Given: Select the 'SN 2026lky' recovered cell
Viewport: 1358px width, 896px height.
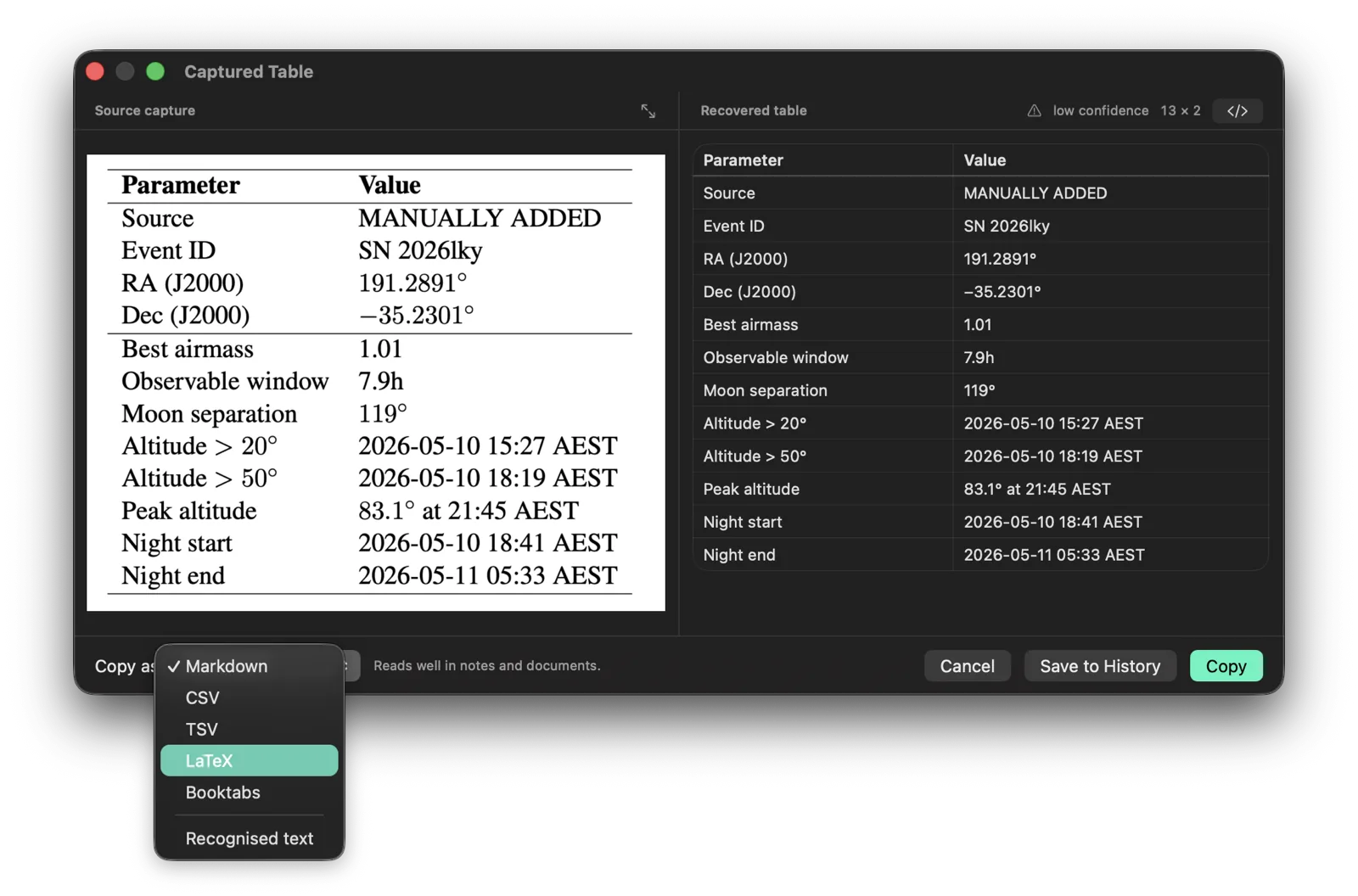Looking at the screenshot, I should pos(1110,226).
